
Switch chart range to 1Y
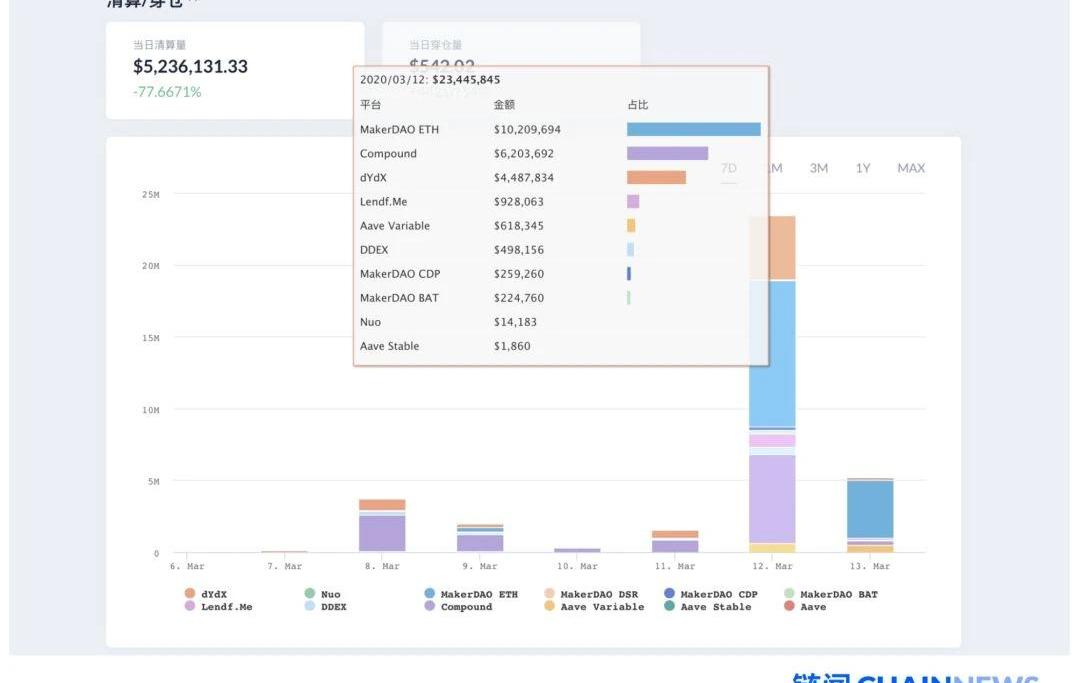tap(863, 168)
